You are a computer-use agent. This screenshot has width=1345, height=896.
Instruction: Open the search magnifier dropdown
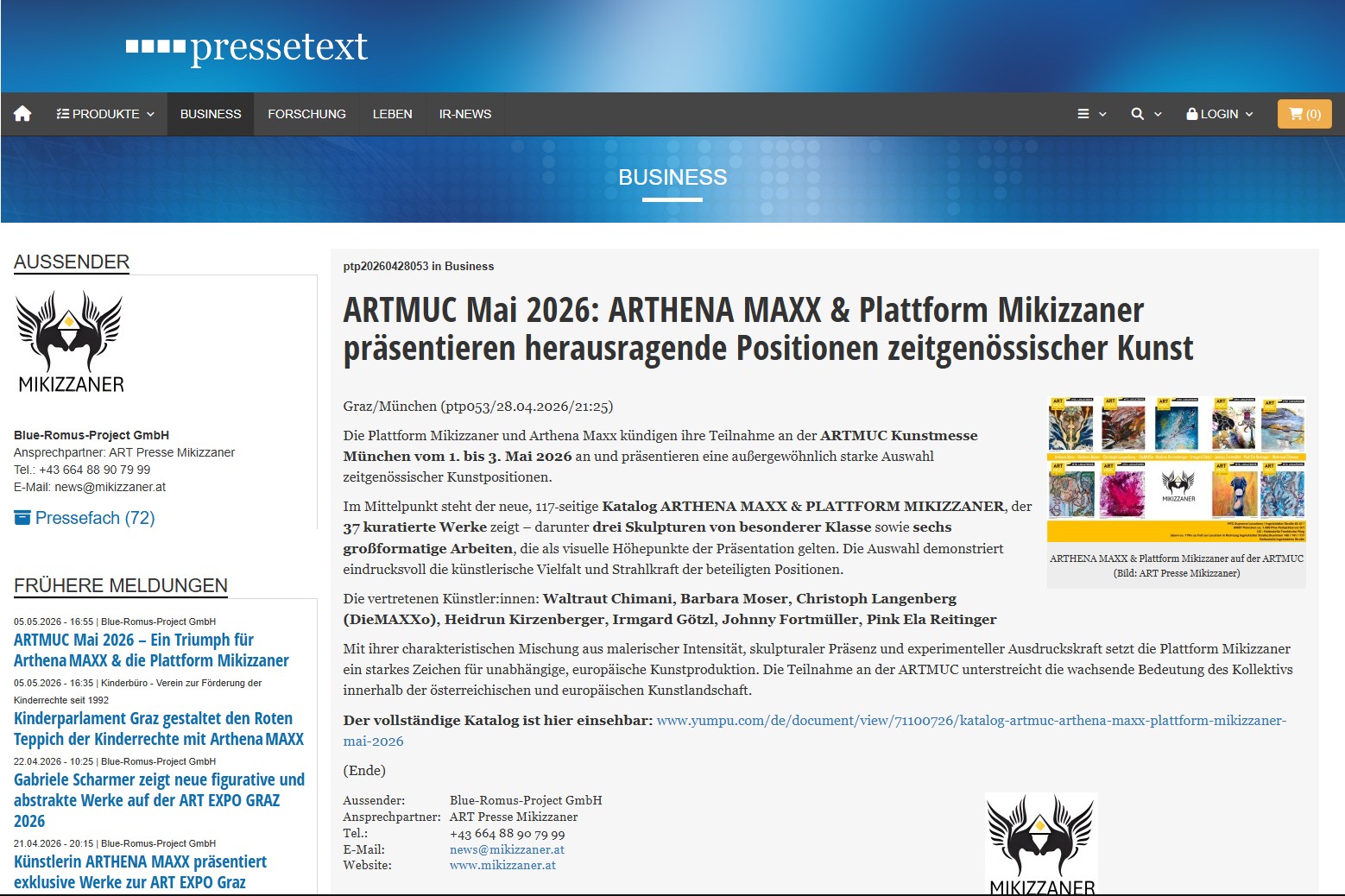click(1146, 114)
